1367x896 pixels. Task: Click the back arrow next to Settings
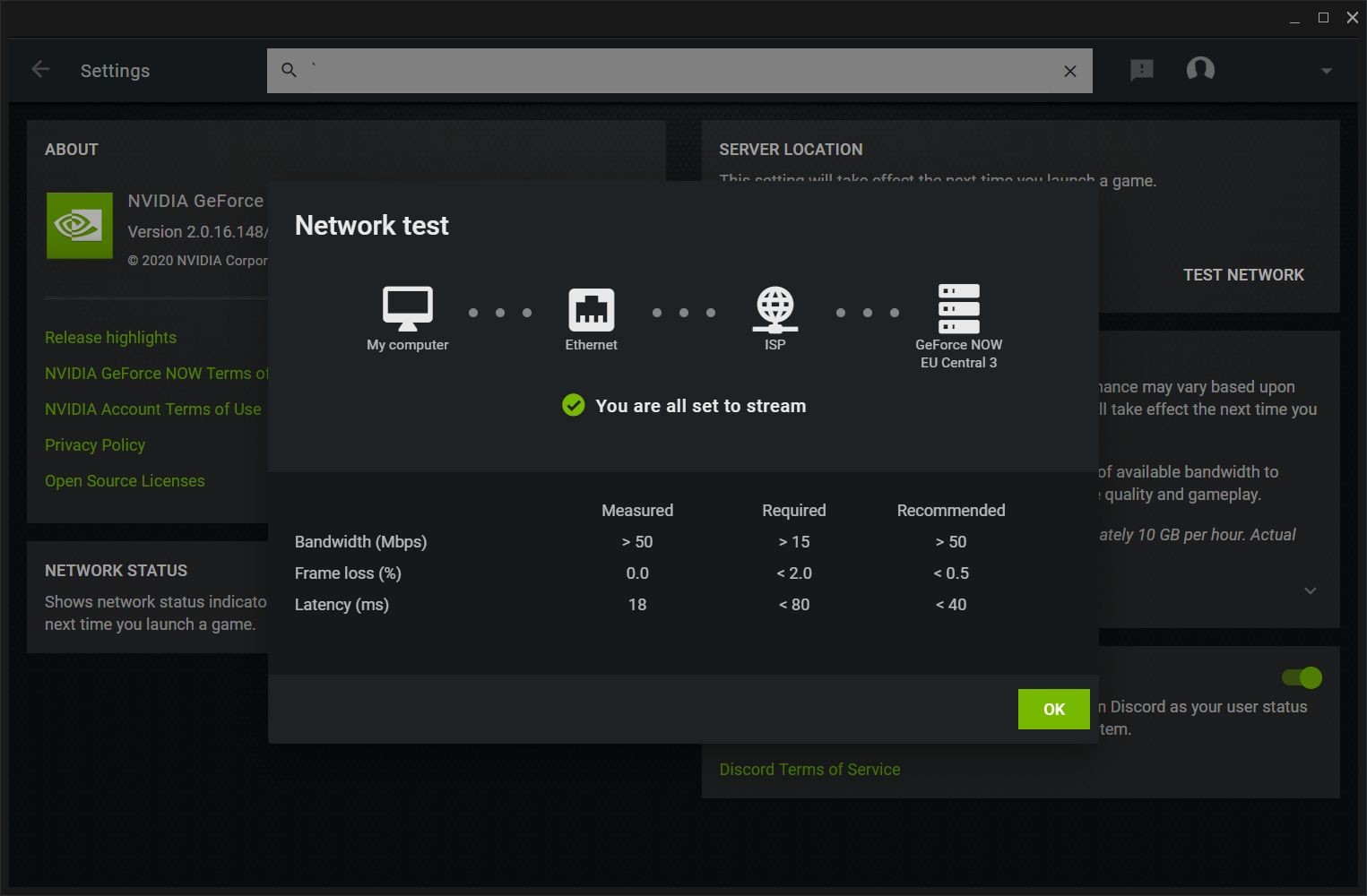[40, 70]
